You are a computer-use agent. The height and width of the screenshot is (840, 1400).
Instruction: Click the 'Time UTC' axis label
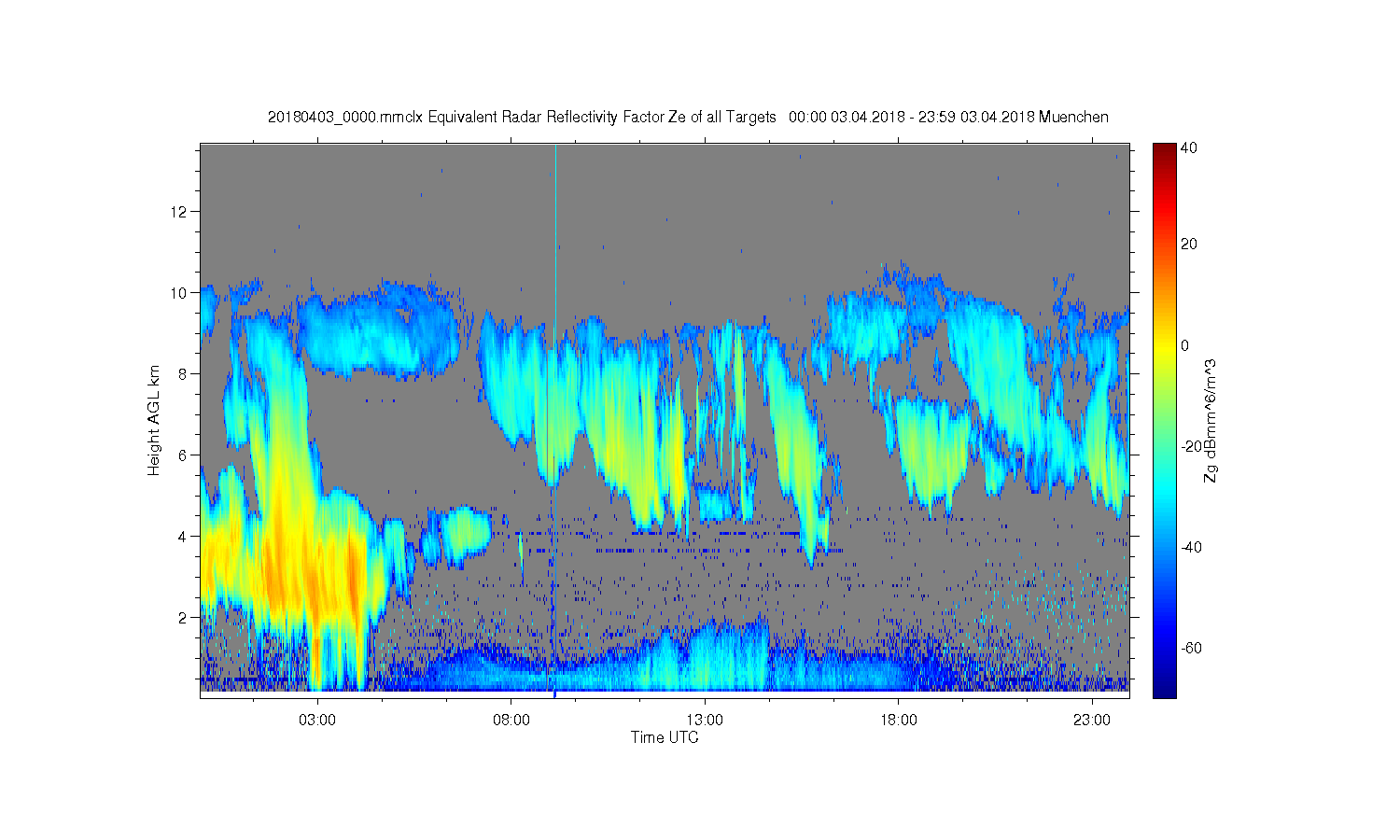click(x=665, y=737)
